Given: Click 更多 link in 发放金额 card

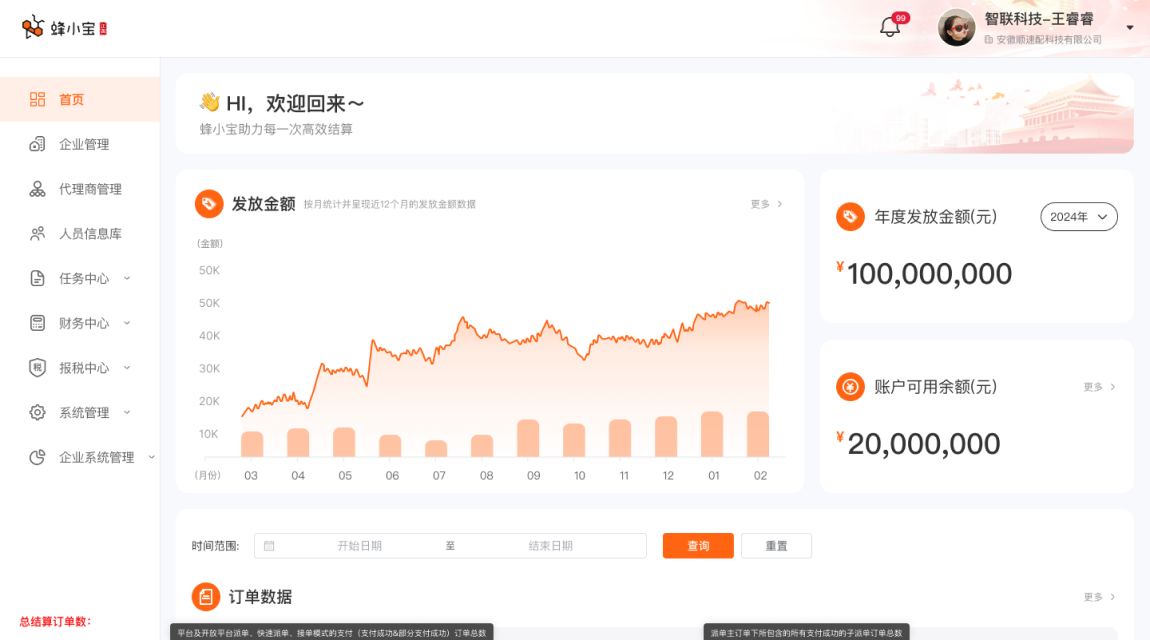Looking at the screenshot, I should click(766, 204).
